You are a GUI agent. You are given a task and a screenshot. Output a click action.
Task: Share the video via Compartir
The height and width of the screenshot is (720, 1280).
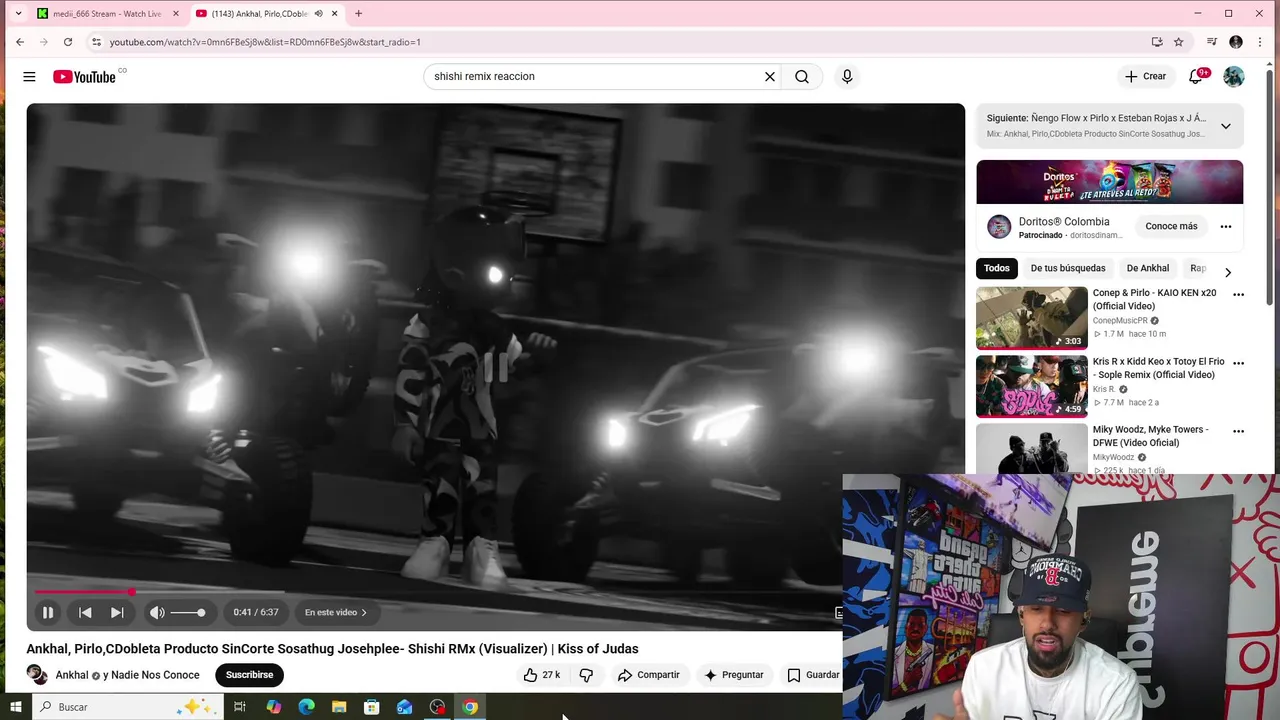[x=648, y=675]
